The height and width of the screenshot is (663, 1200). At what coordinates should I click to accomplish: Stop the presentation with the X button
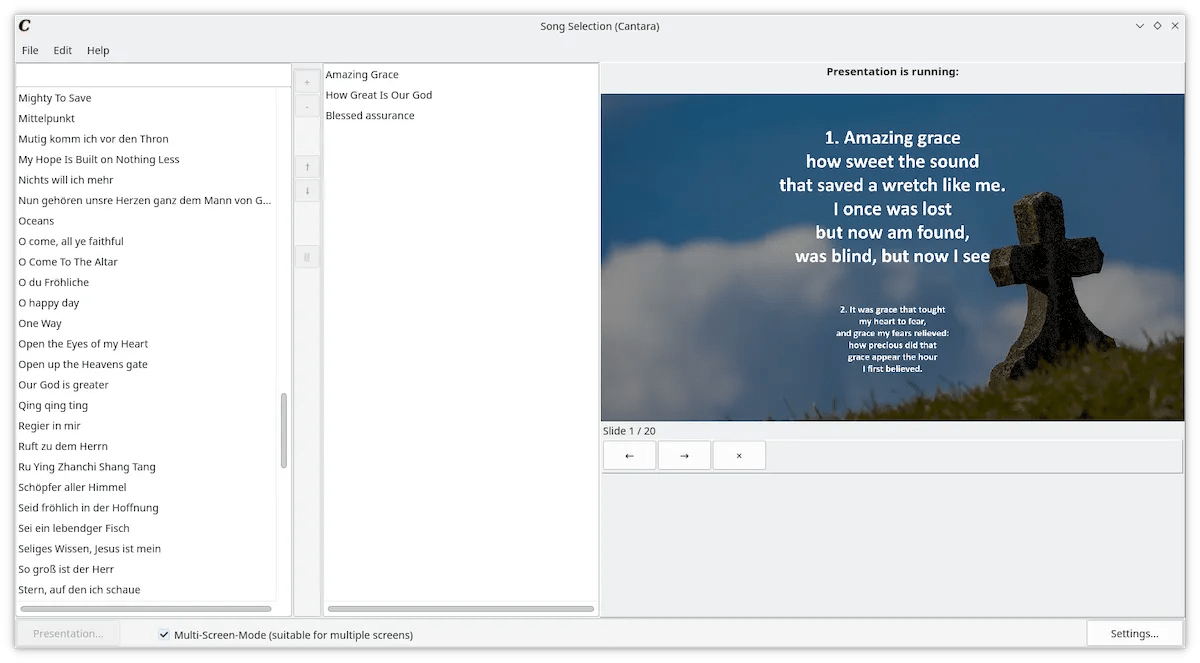pos(739,455)
